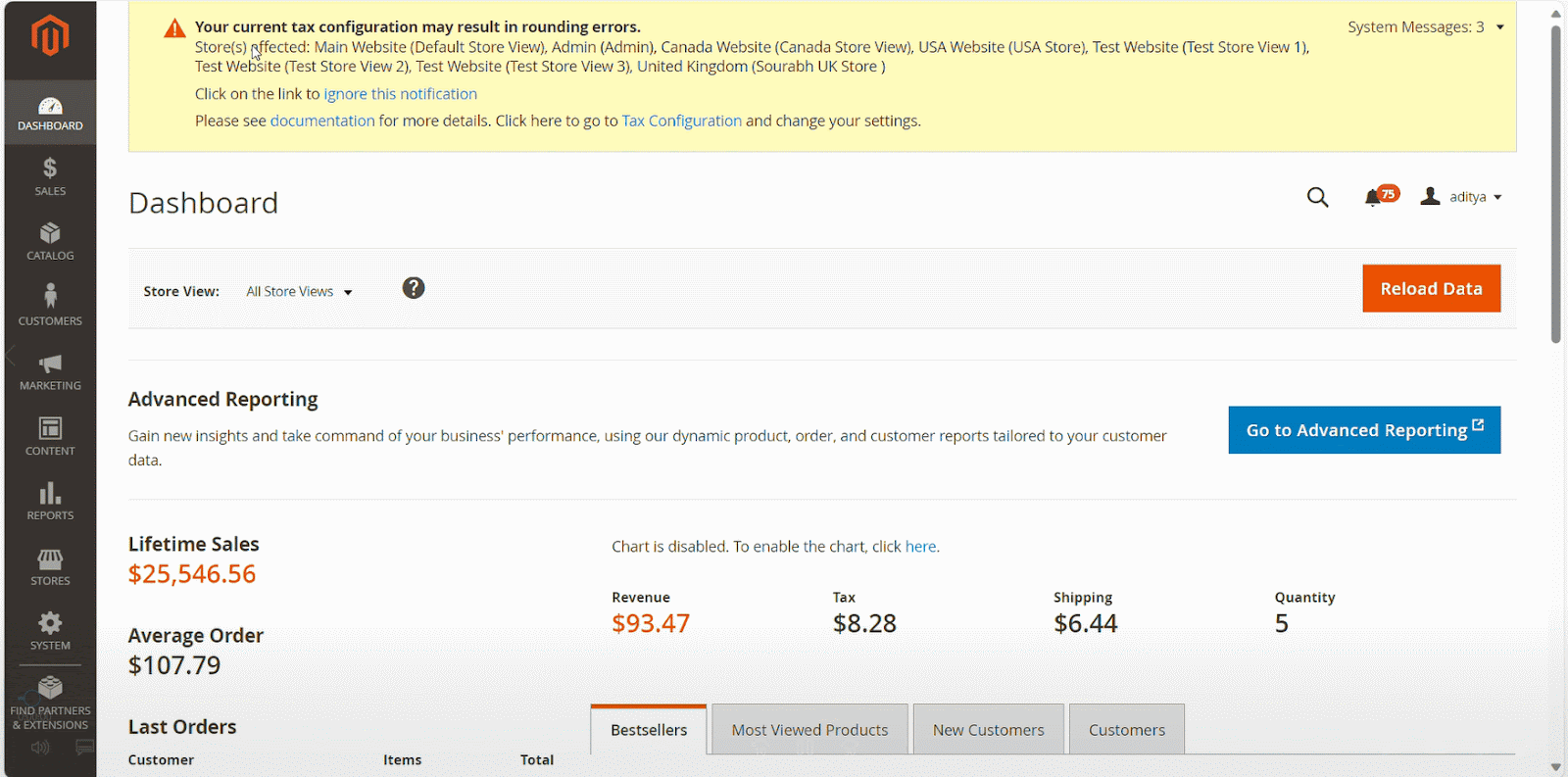Click the Magento logo icon
1568x777 pixels.
pos(50,36)
